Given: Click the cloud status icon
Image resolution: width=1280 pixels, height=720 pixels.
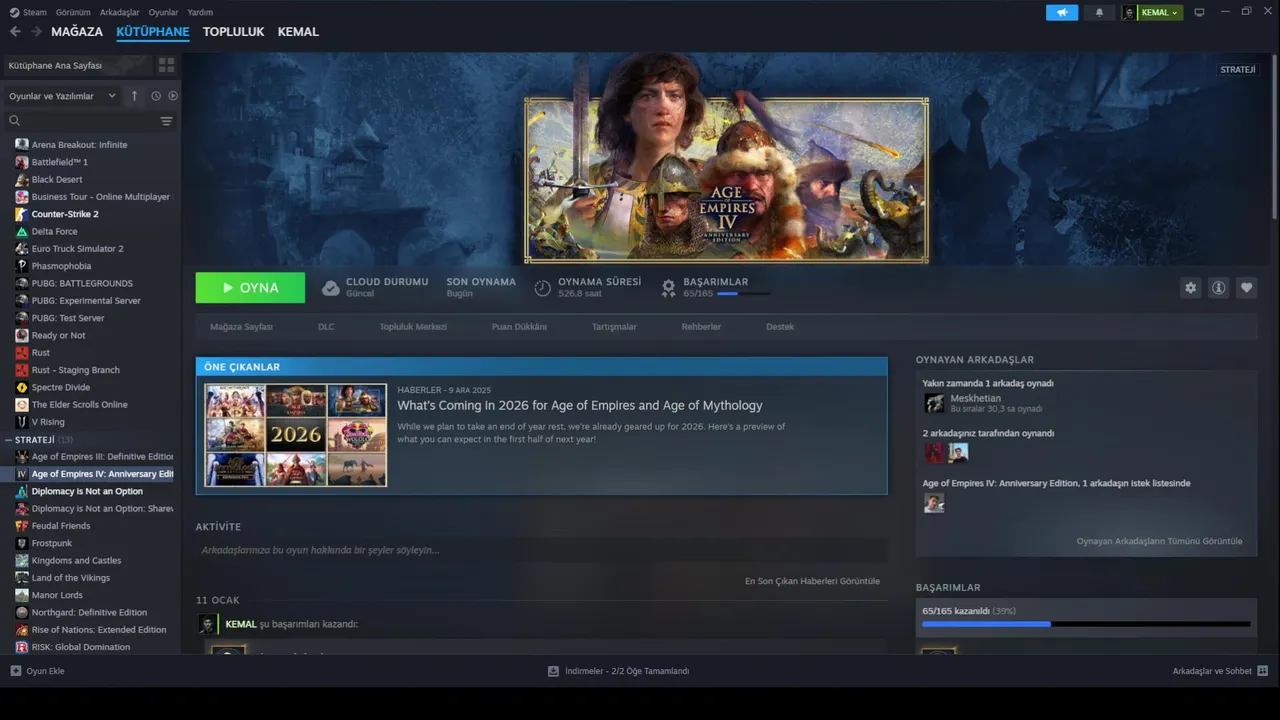Looking at the screenshot, I should (x=330, y=288).
